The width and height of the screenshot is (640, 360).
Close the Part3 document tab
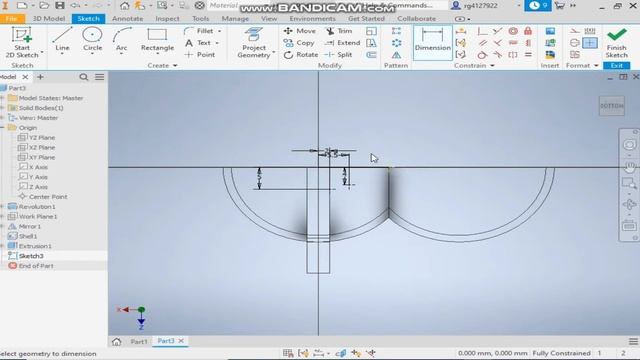[x=181, y=341]
